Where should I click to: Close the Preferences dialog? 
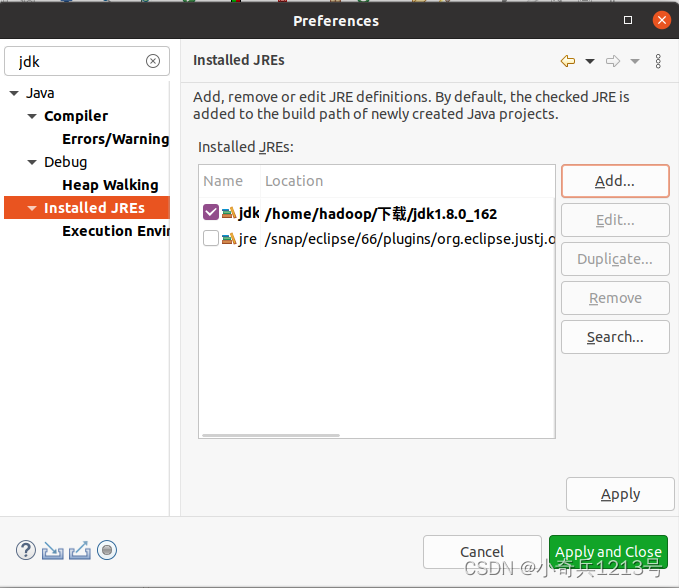click(661, 20)
